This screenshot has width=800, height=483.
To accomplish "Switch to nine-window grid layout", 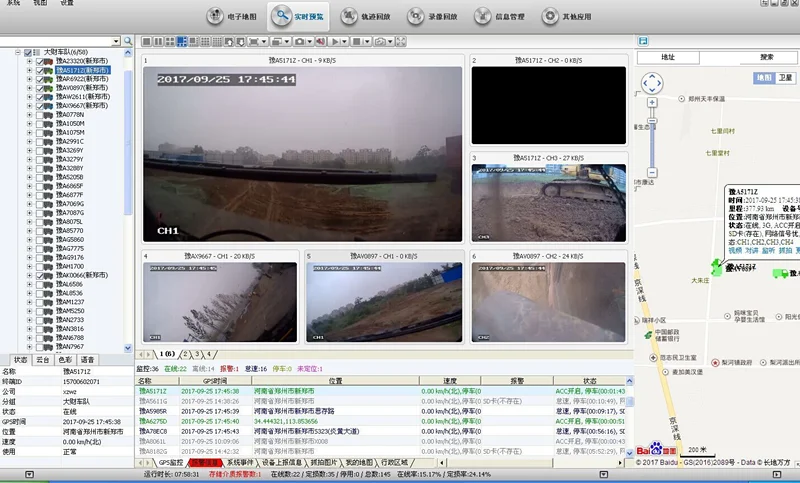I will click(206, 41).
